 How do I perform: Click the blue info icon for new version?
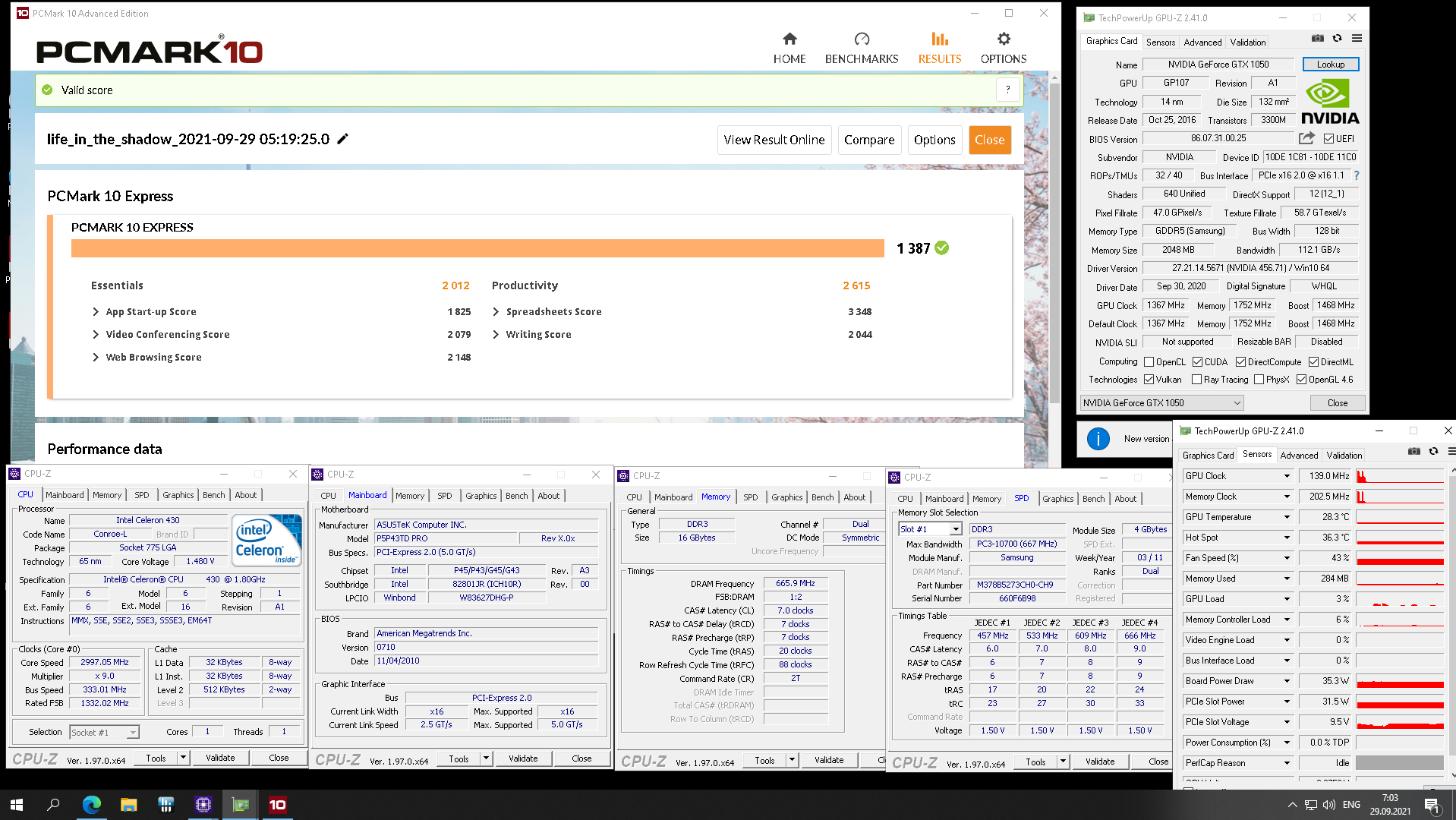click(x=1098, y=439)
